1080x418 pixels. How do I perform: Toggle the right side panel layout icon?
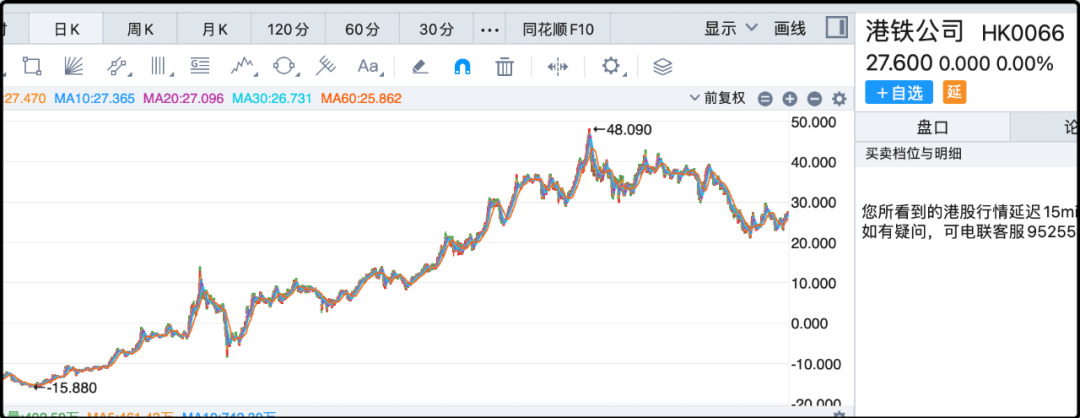click(835, 28)
